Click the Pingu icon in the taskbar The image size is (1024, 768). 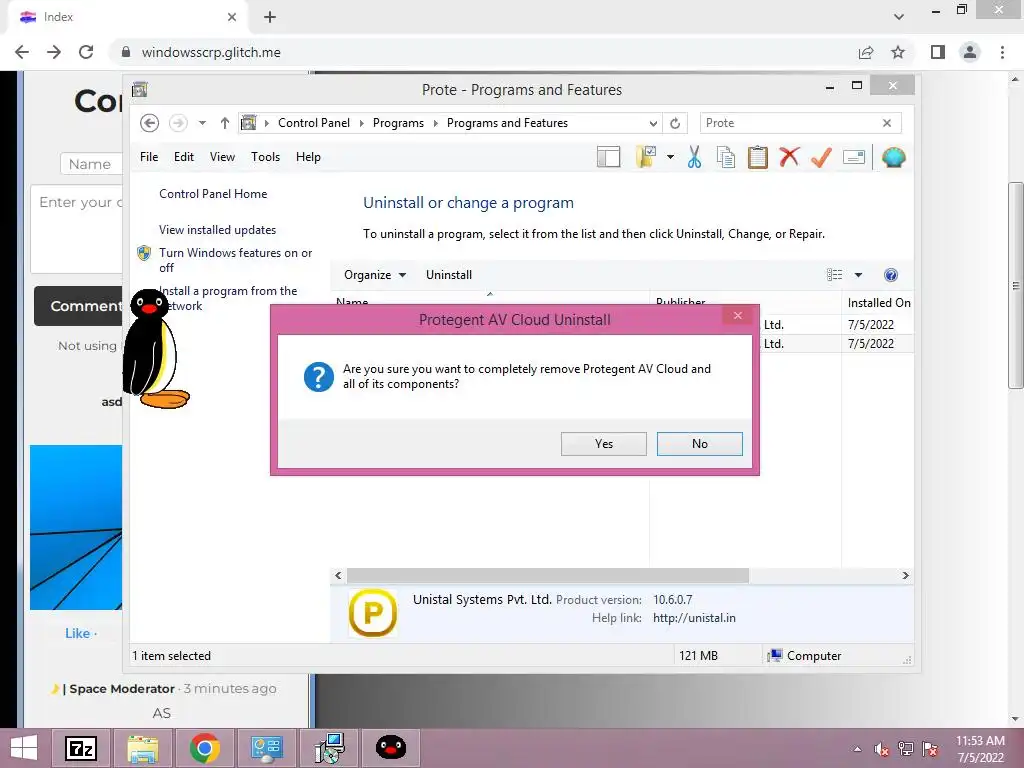point(391,748)
